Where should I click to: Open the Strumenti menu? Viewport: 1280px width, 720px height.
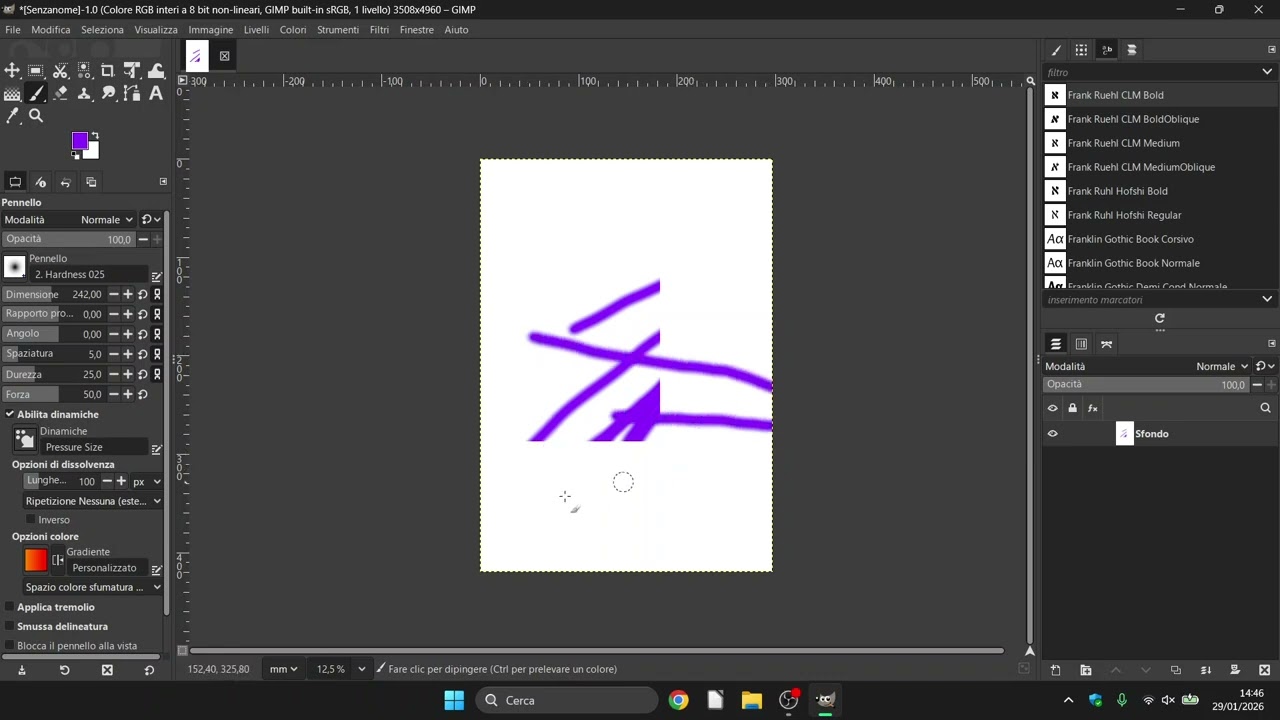click(338, 30)
